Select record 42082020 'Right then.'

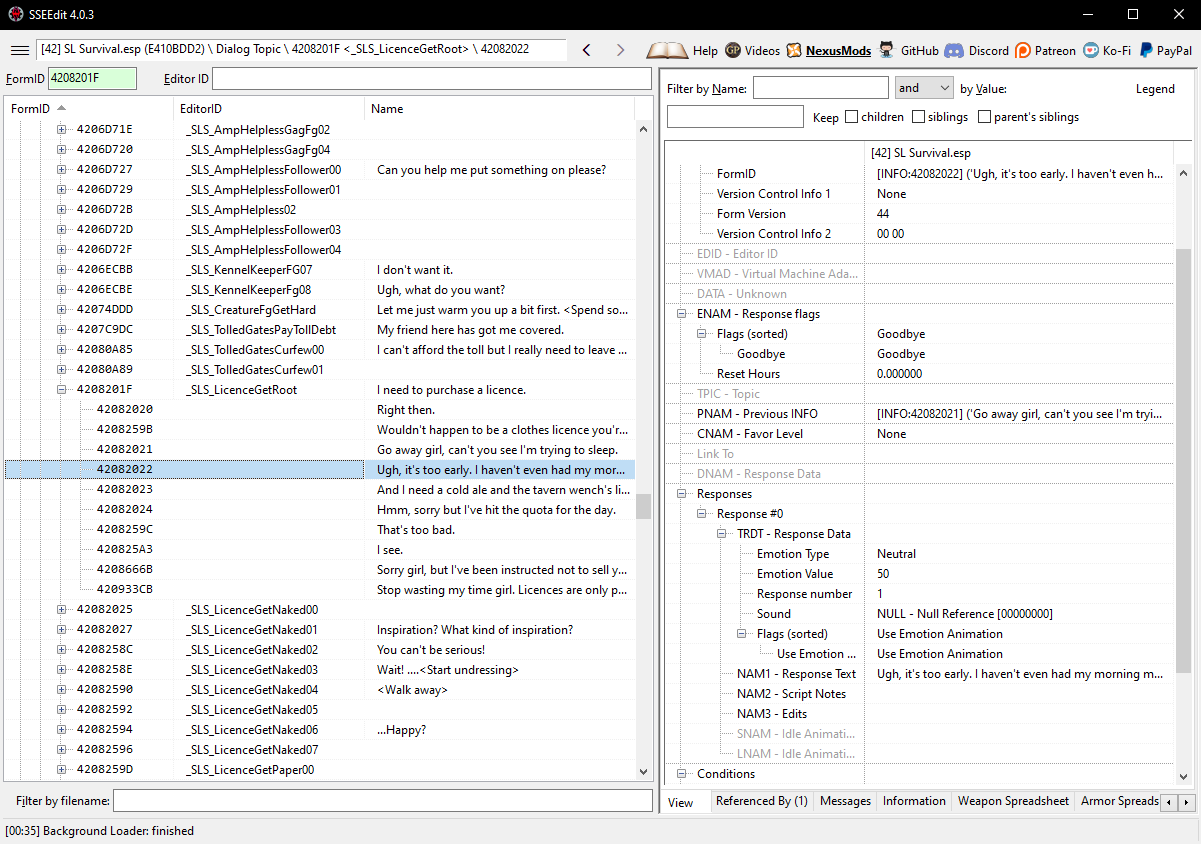[x=320, y=410]
